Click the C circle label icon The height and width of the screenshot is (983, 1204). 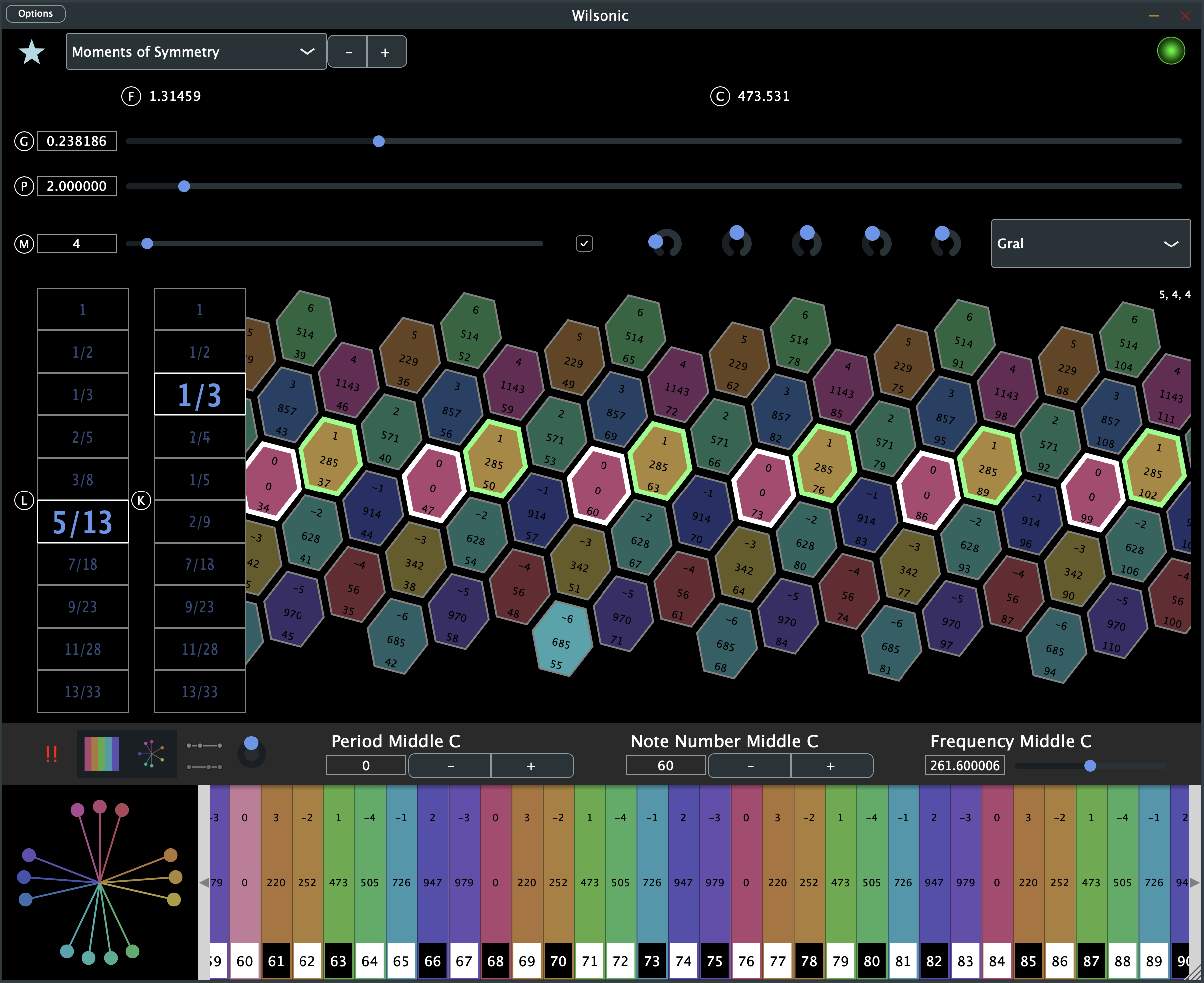[720, 96]
